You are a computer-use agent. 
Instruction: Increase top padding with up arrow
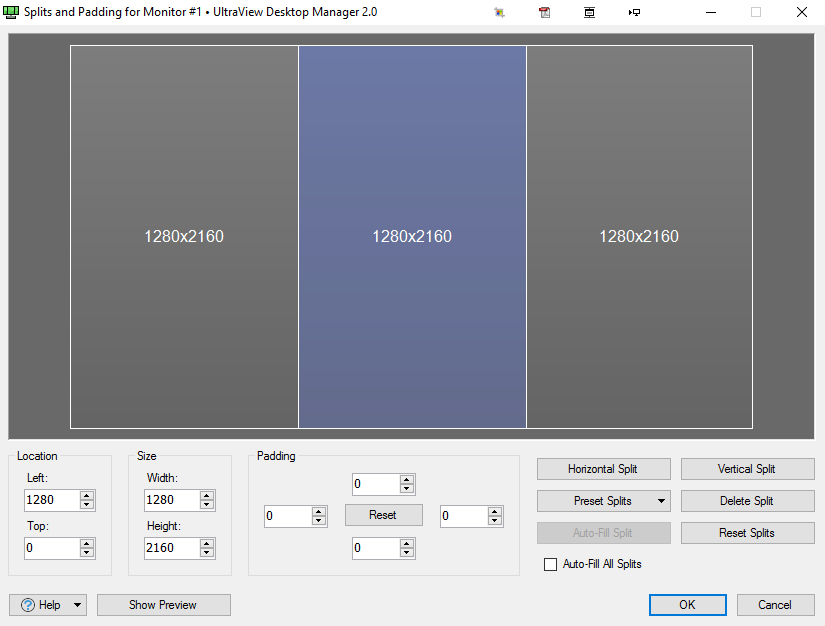406,480
